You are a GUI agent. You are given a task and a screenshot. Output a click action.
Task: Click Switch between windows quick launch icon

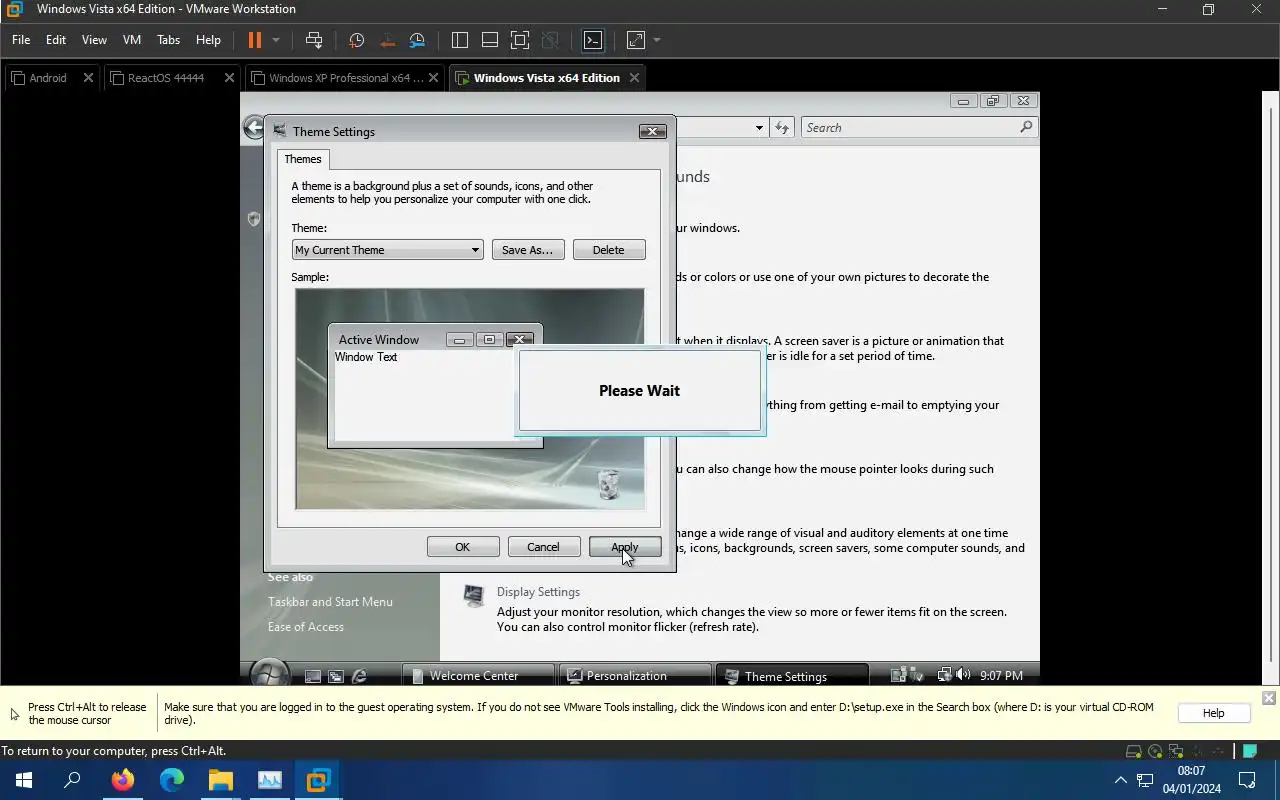336,677
